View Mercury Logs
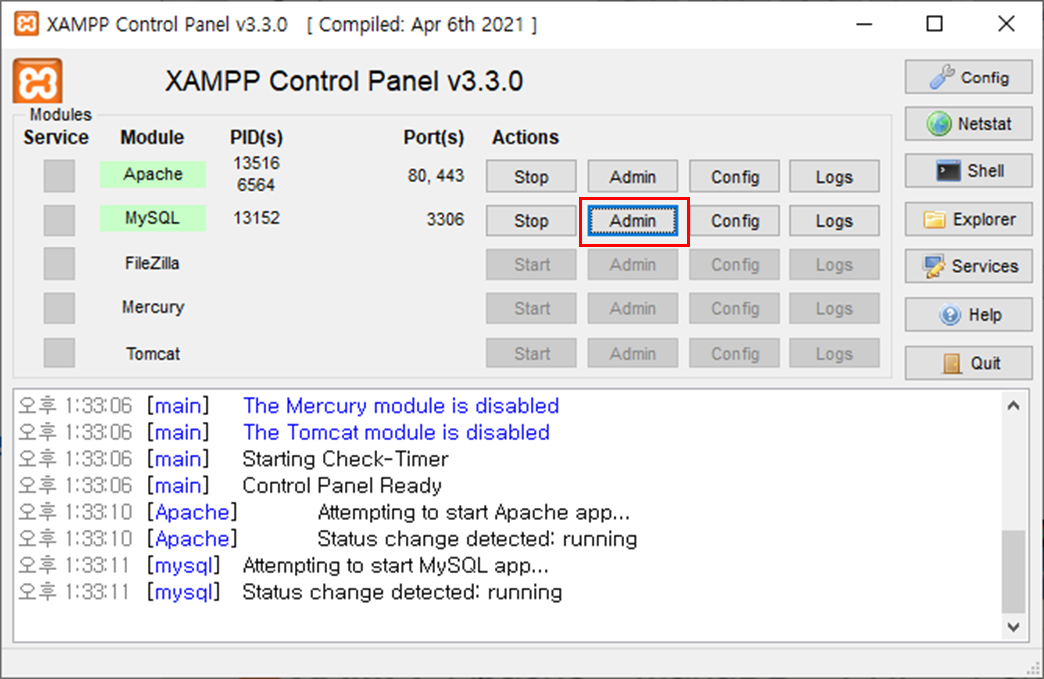Screen dimensions: 1044x679 834,308
